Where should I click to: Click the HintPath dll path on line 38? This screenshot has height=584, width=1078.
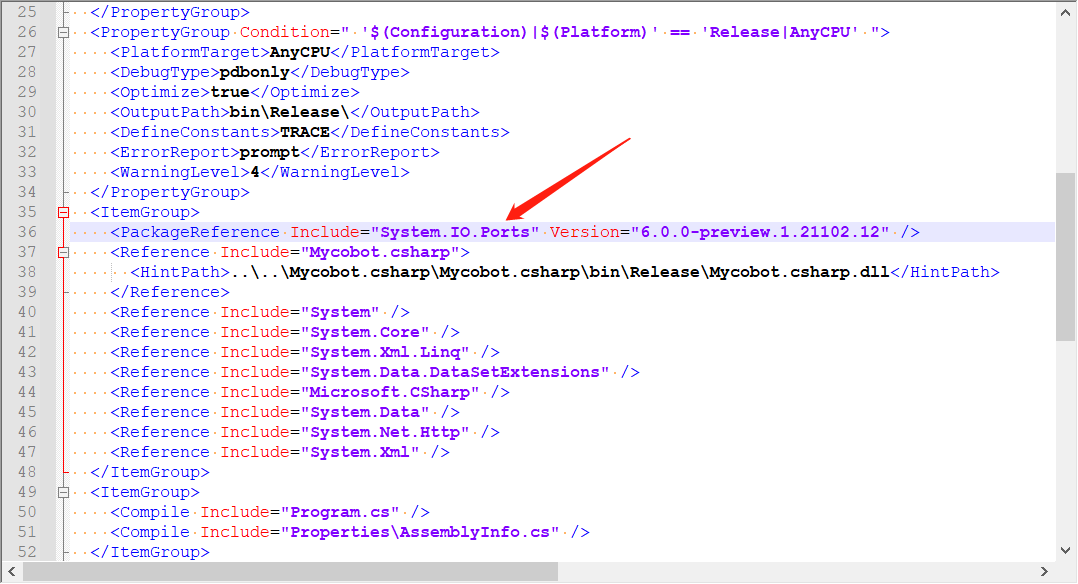click(560, 272)
